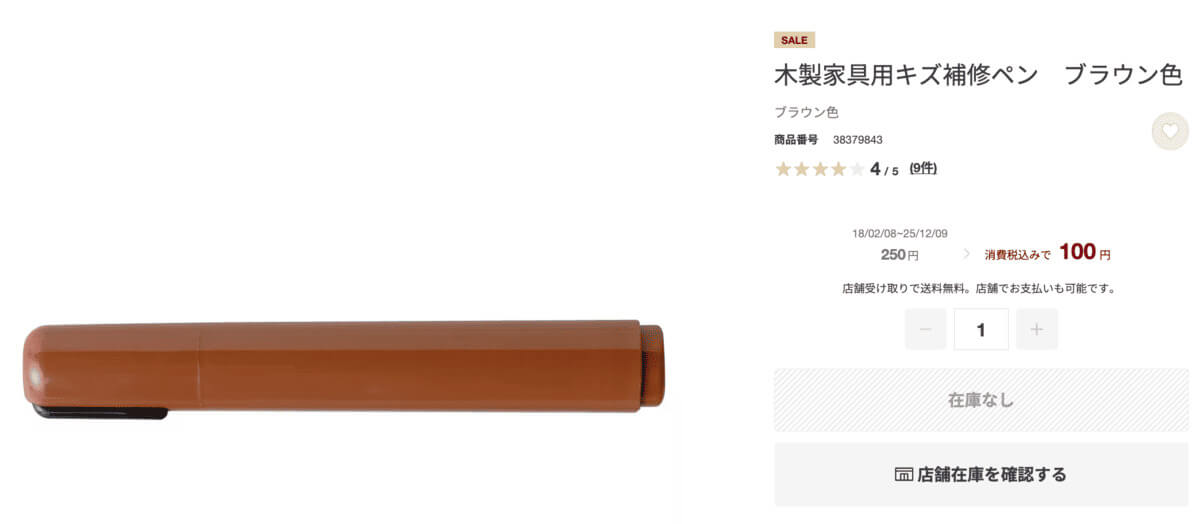Open the (9件) reviews link
The image size is (1200, 524).
click(923, 168)
